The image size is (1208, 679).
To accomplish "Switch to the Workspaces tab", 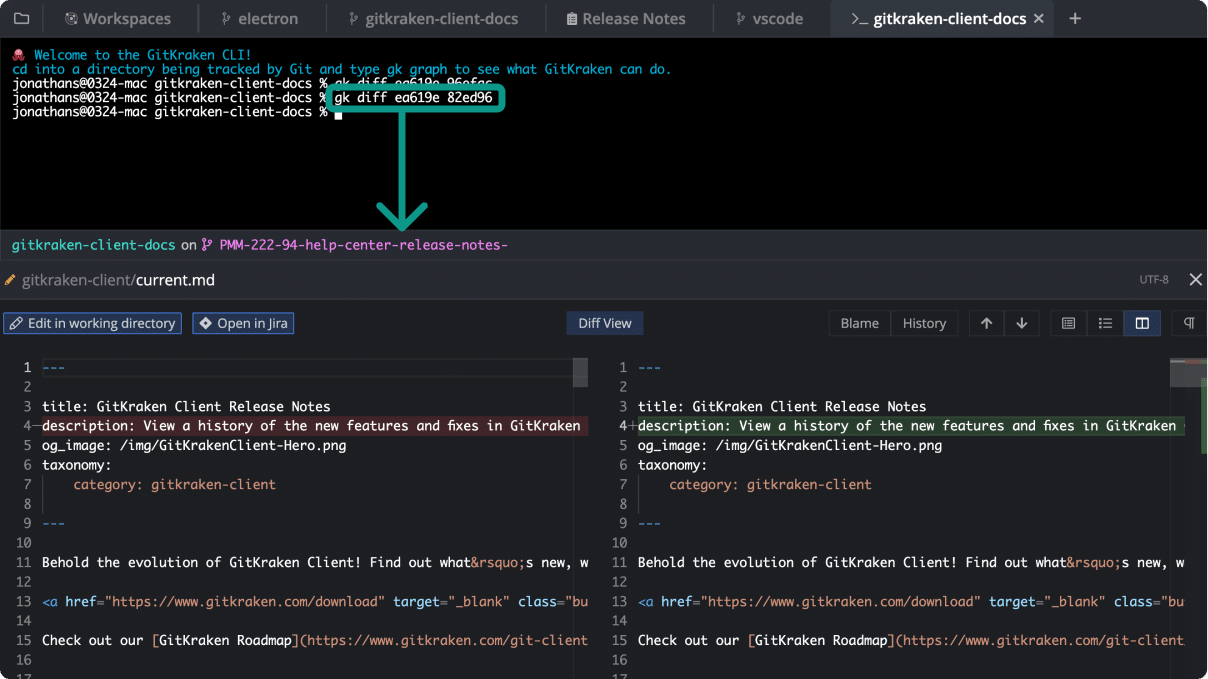I will [118, 19].
